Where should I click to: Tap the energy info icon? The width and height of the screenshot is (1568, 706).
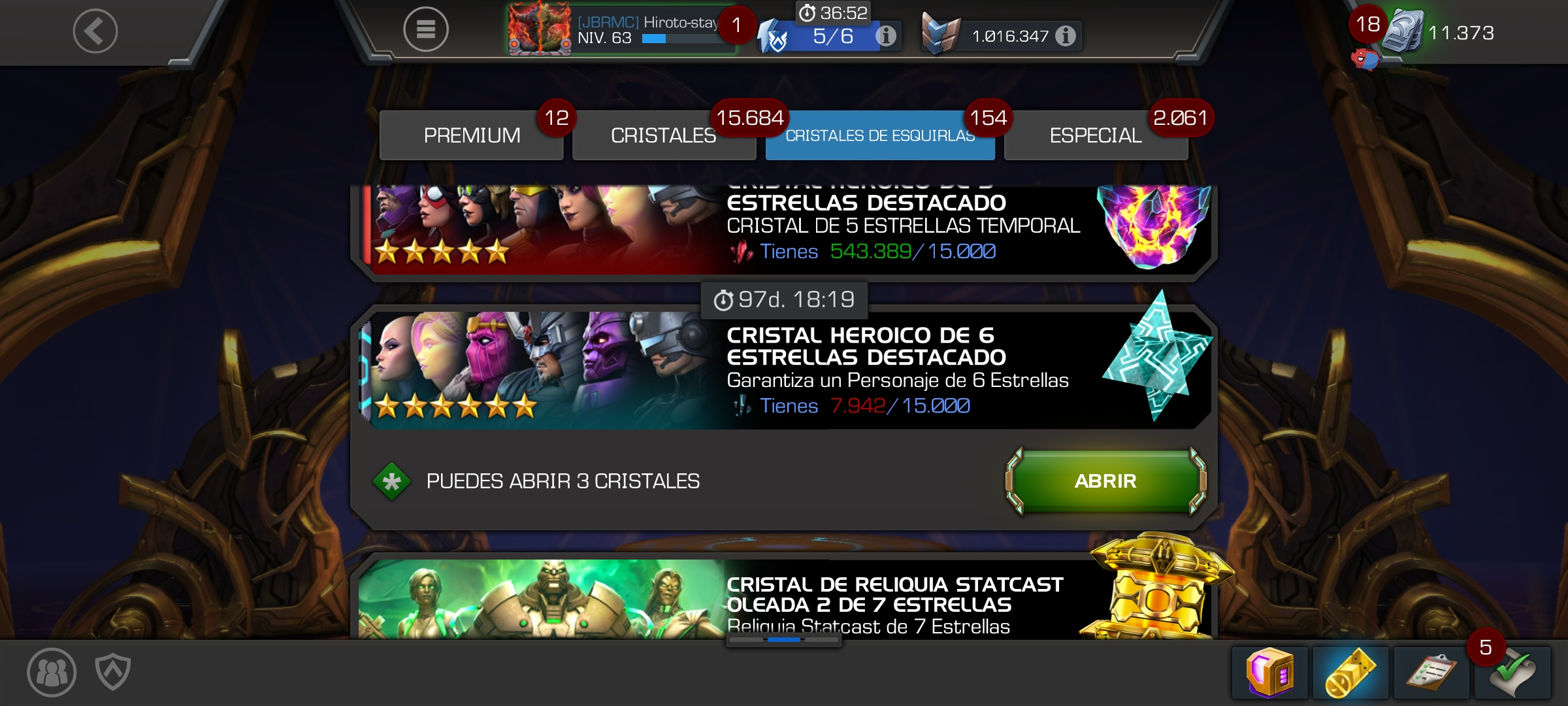(x=886, y=35)
